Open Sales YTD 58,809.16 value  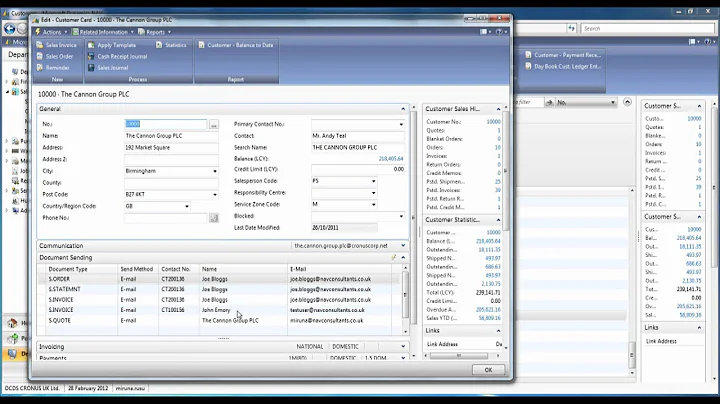pyautogui.click(x=489, y=318)
